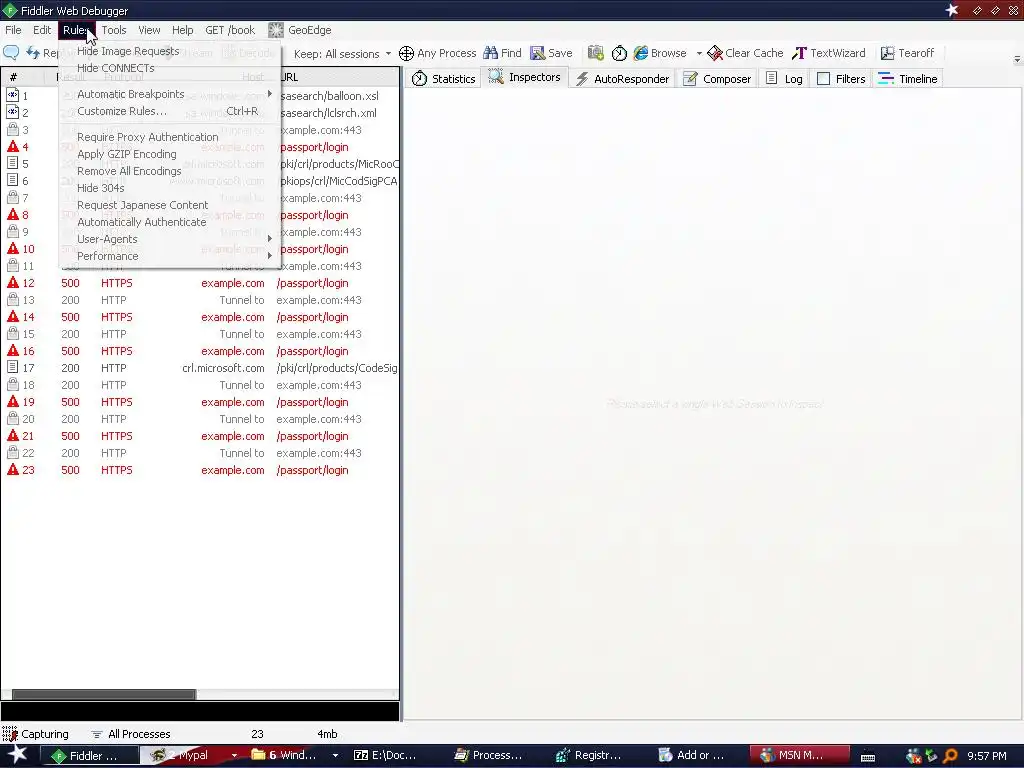Open the Tools menu

(114, 30)
